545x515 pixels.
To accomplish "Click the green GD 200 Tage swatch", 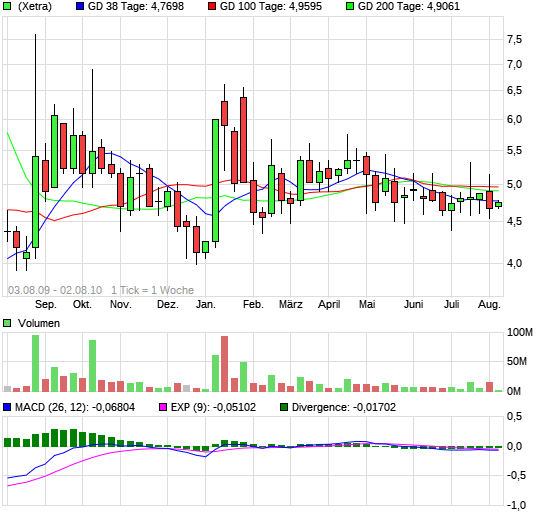I will coord(350,6).
